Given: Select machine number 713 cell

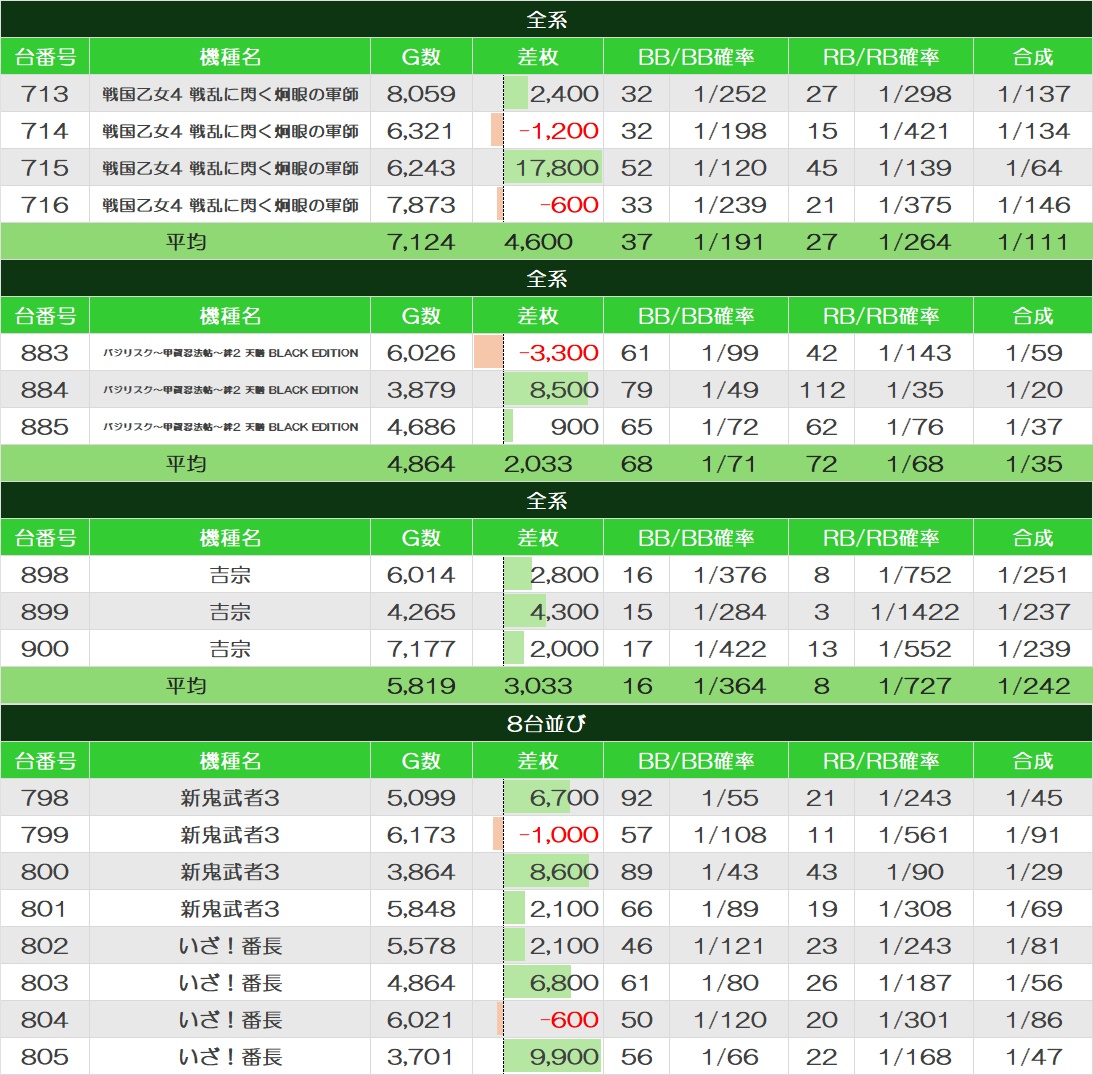Looking at the screenshot, I should pos(45,93).
